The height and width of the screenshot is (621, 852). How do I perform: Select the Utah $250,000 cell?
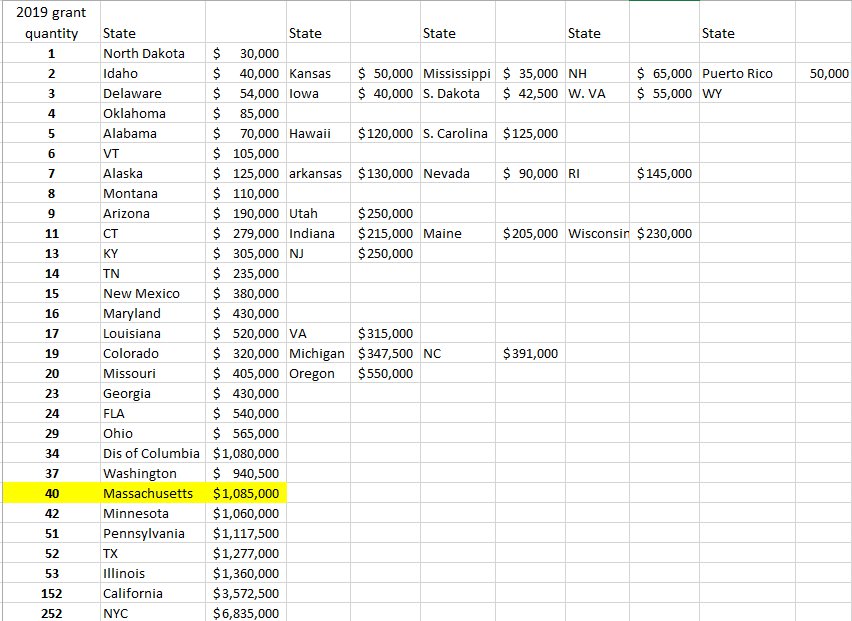point(385,213)
